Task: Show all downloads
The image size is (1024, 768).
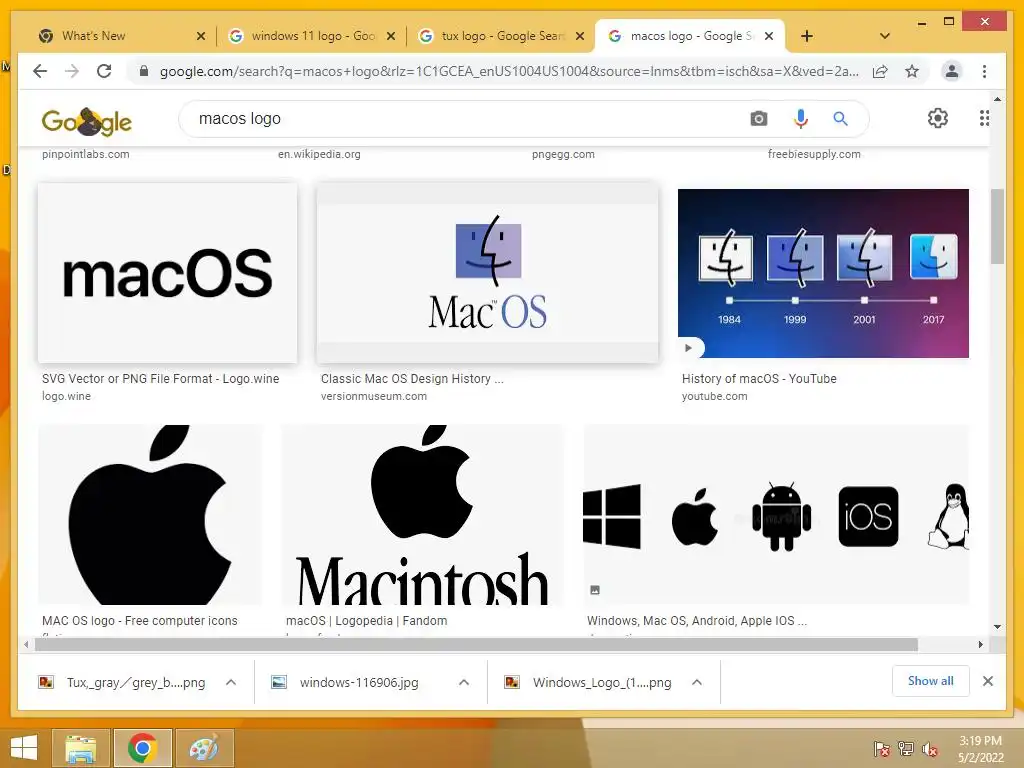Action: tap(930, 681)
